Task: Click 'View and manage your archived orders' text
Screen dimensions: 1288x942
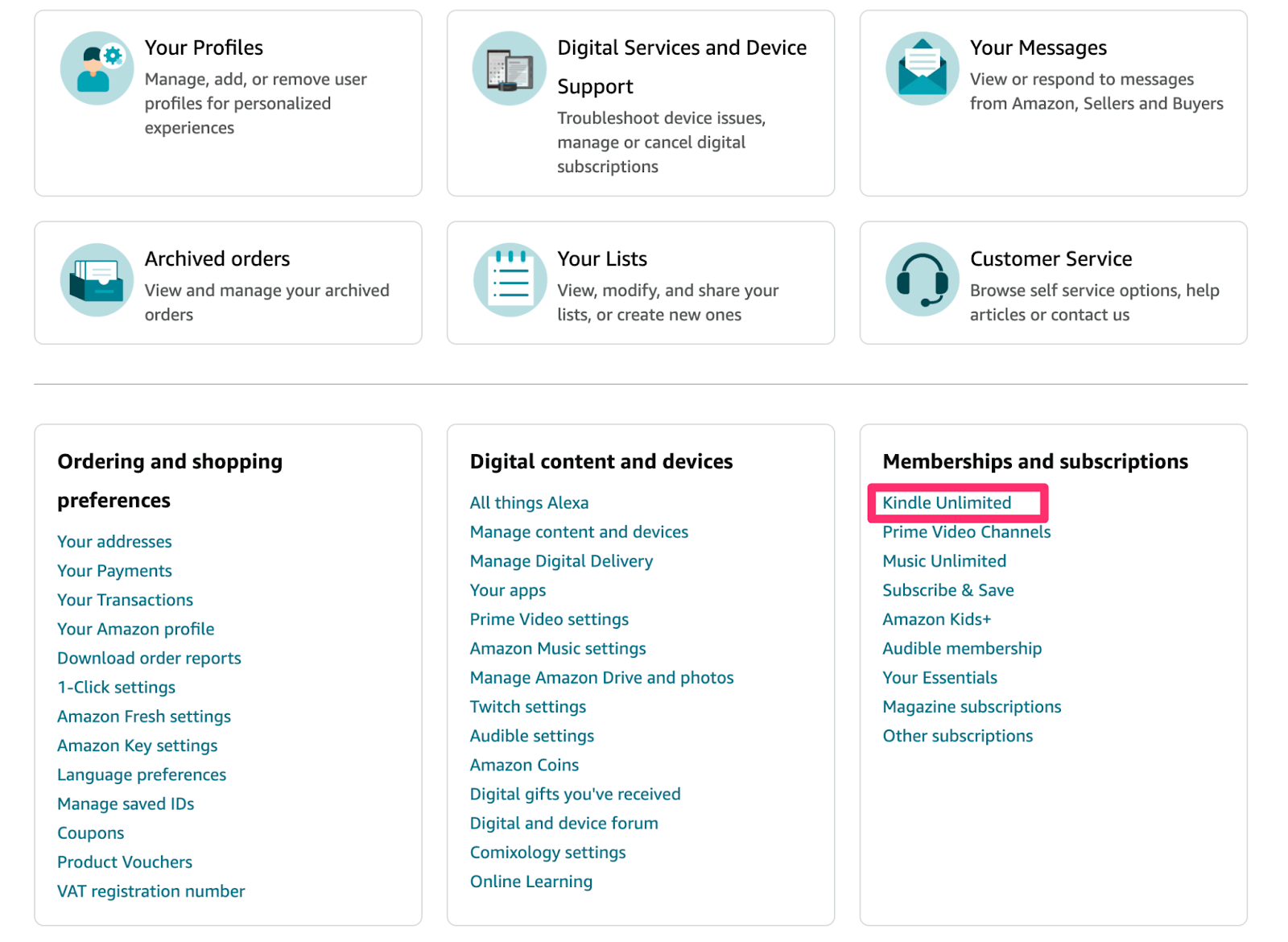Action: click(x=266, y=302)
